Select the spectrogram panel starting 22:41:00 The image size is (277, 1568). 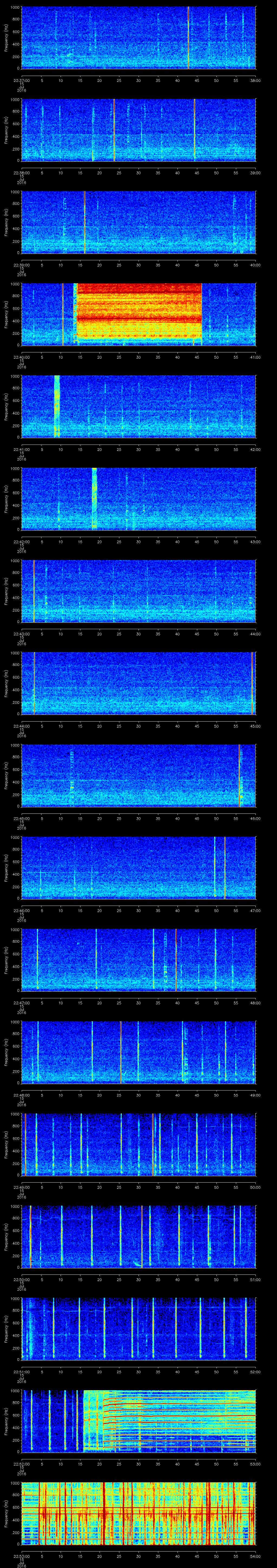pyautogui.click(x=139, y=407)
